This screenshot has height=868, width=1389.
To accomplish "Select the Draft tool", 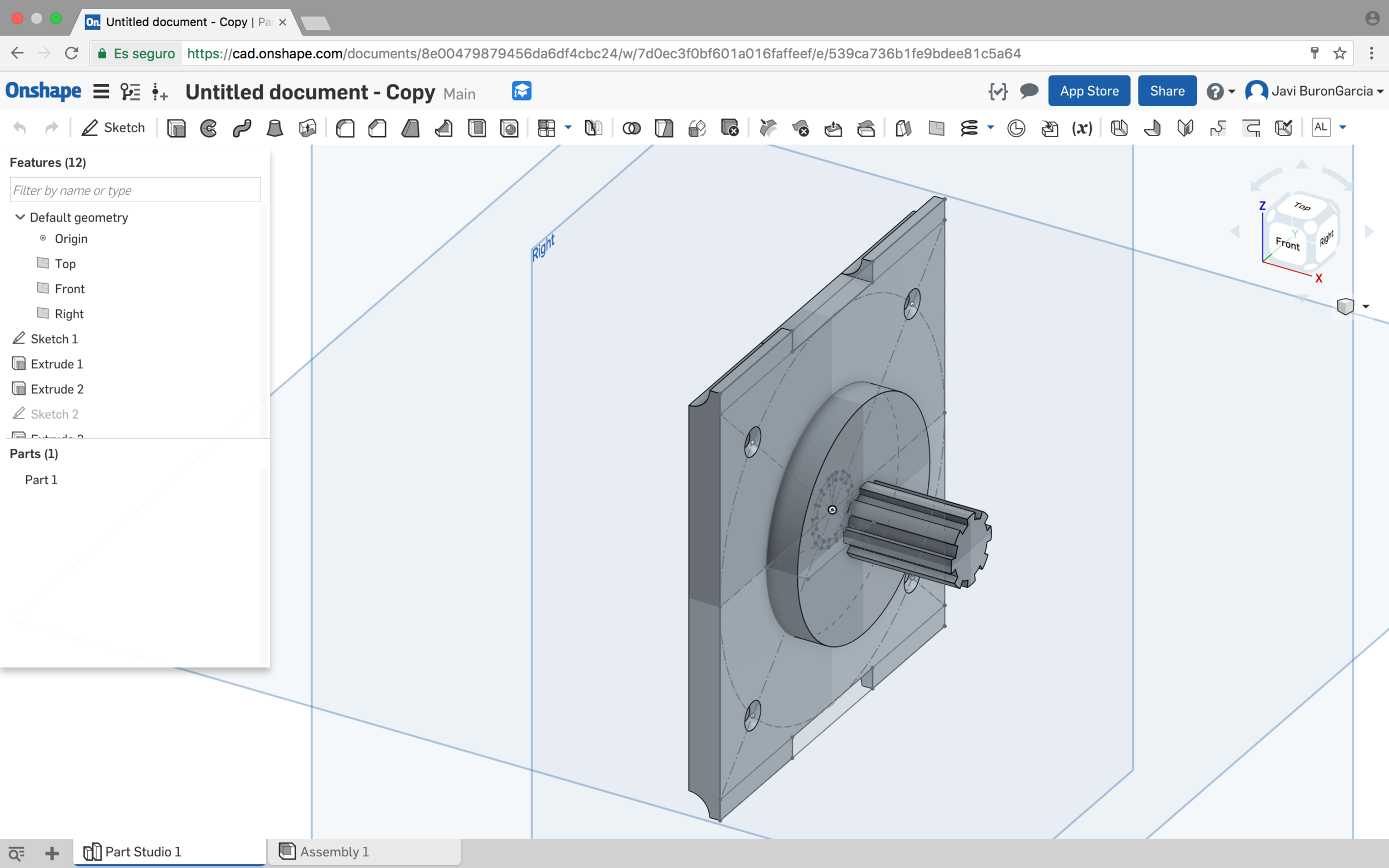I will (x=411, y=127).
